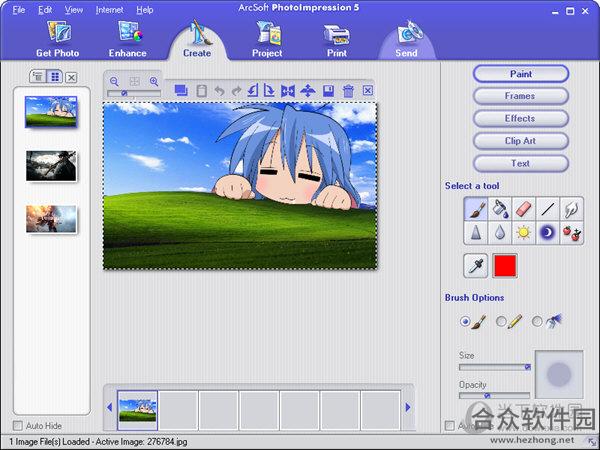This screenshot has width=600, height=450.
Task: Open the View menu
Action: (x=73, y=10)
